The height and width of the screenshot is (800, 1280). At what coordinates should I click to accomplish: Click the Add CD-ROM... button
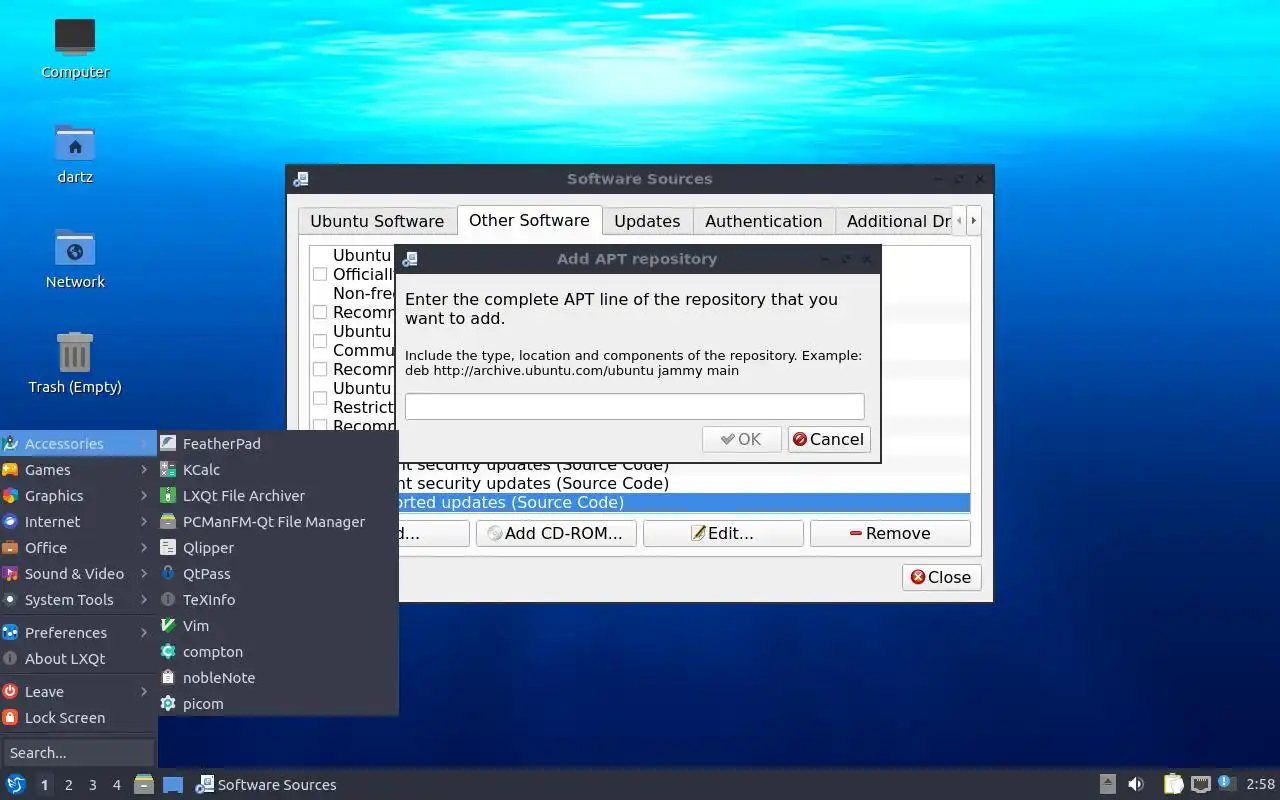556,533
